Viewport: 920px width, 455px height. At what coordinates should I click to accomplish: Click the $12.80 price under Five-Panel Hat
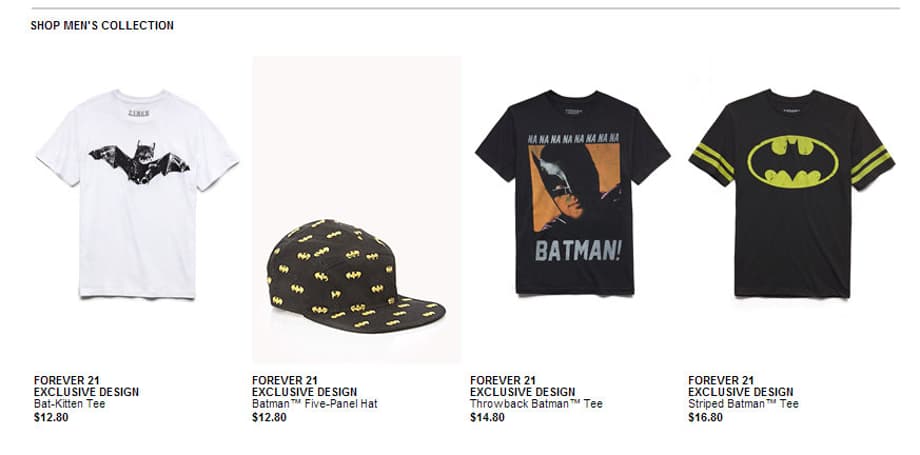tap(269, 417)
